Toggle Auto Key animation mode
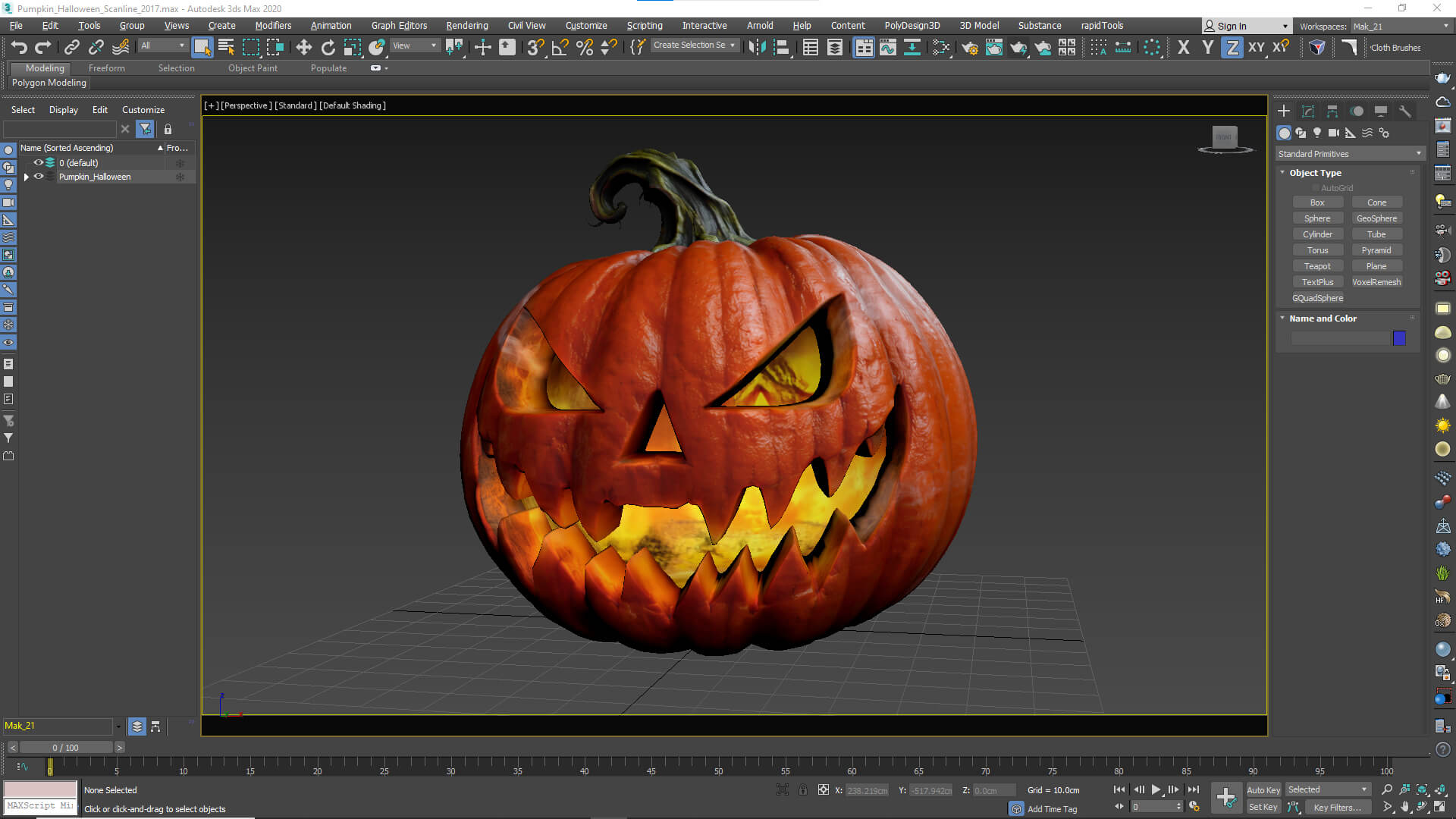 point(1263,789)
